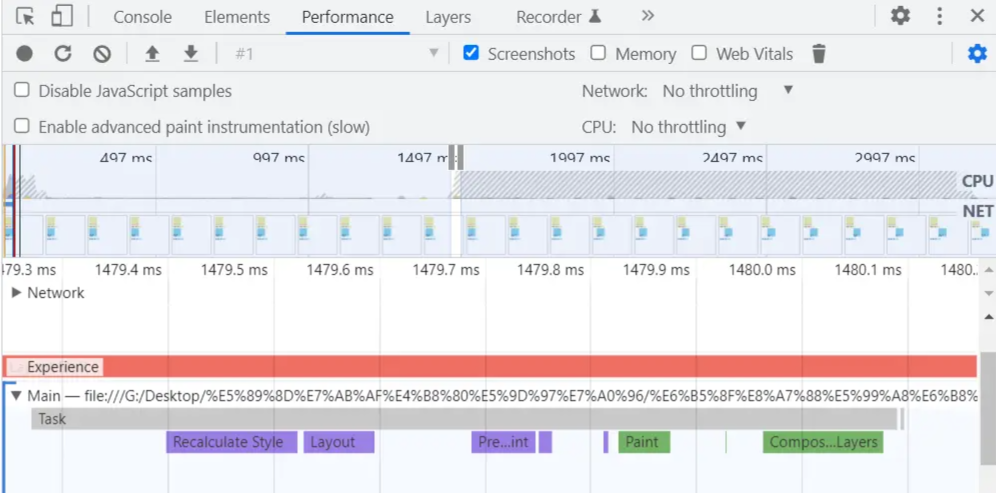The width and height of the screenshot is (996, 493).
Task: Open capture settings blue gear icon
Action: click(977, 54)
